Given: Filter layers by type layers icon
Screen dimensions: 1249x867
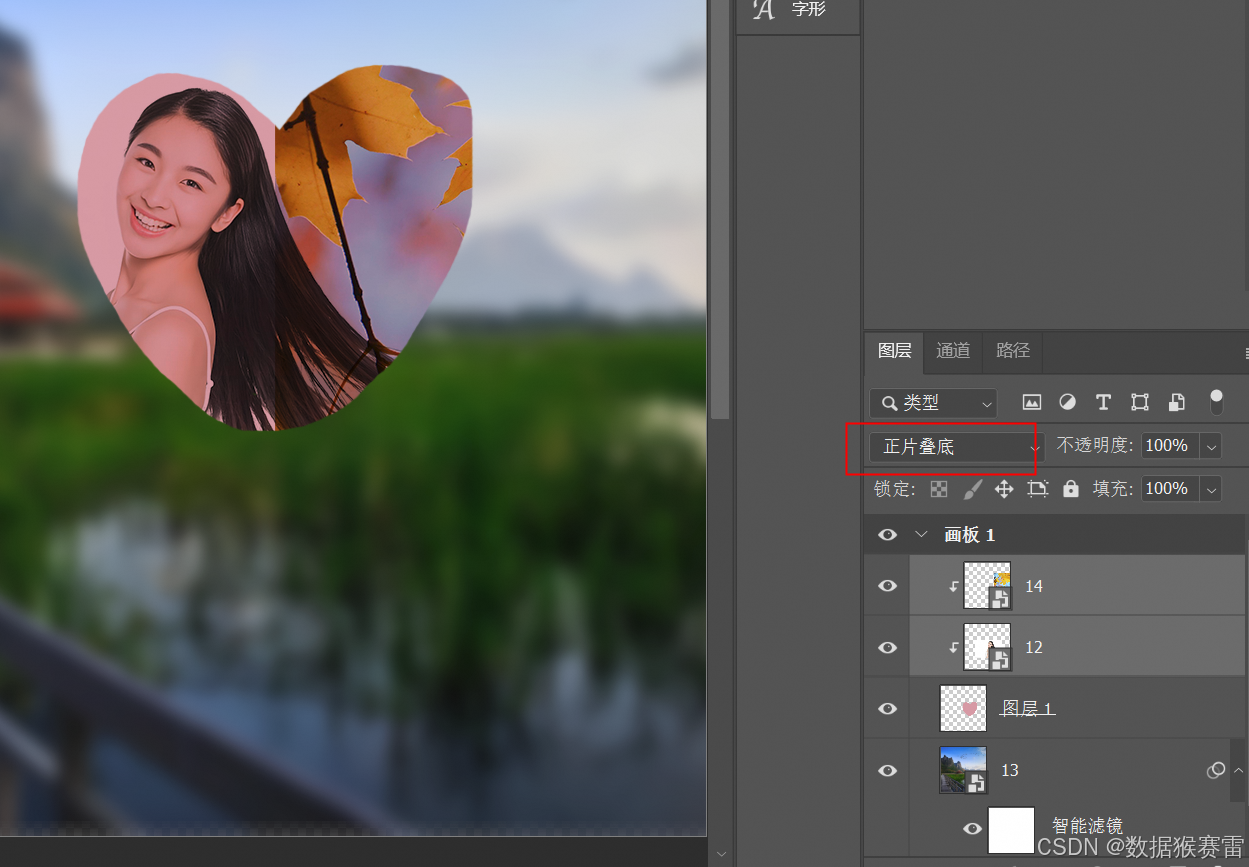Looking at the screenshot, I should pos(1103,402).
